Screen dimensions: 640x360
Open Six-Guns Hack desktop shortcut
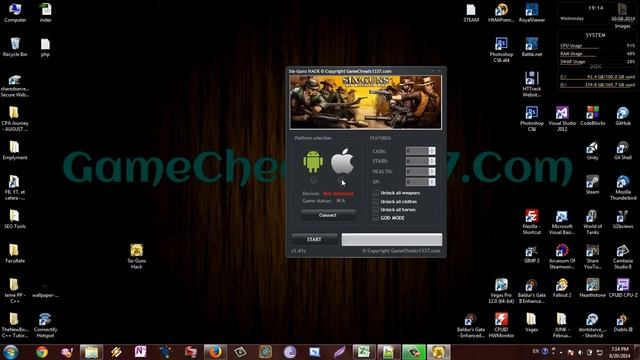(x=137, y=256)
